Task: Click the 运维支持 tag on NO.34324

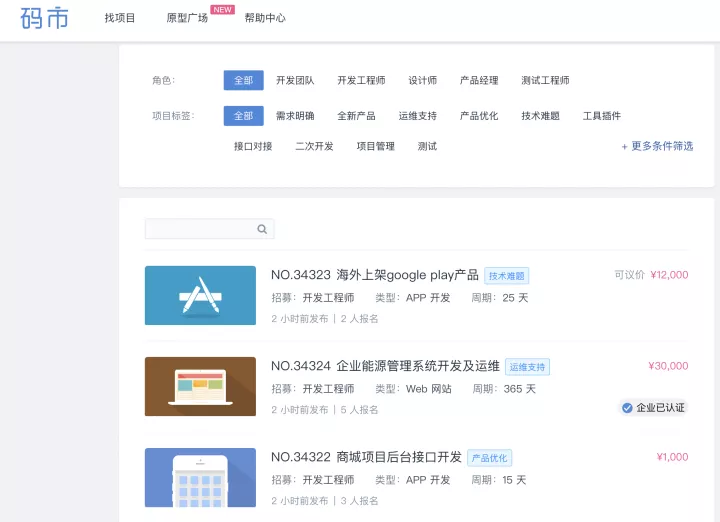Action: pyautogui.click(x=527, y=367)
